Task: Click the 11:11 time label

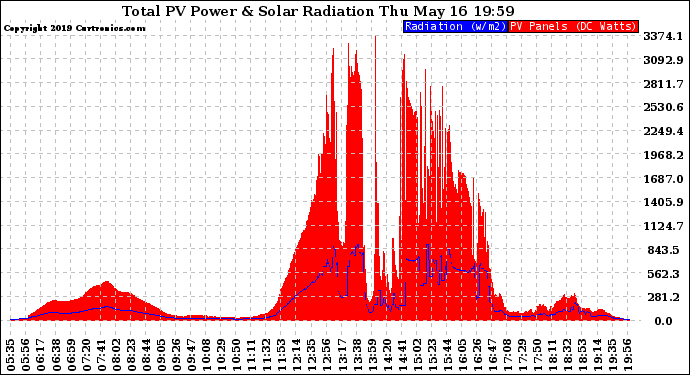Action: click(x=252, y=355)
